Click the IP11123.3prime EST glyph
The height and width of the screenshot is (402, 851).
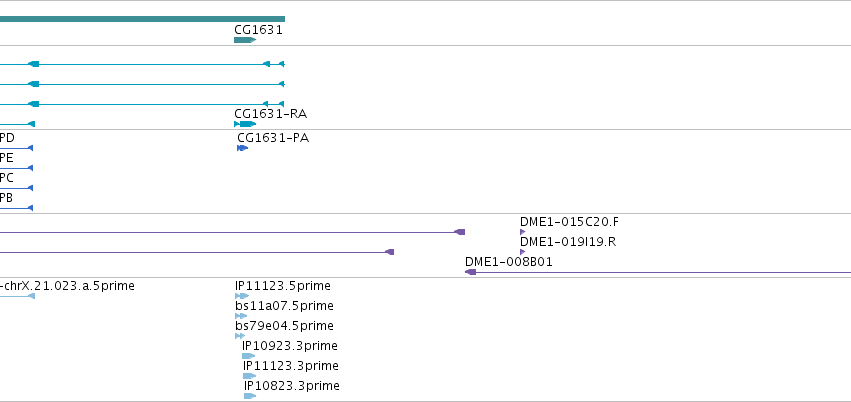250,377
